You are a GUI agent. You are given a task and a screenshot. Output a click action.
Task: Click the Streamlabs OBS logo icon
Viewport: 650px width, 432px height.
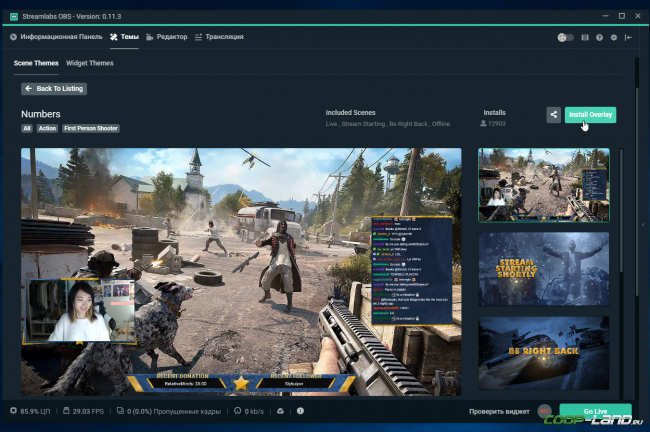click(x=14, y=17)
